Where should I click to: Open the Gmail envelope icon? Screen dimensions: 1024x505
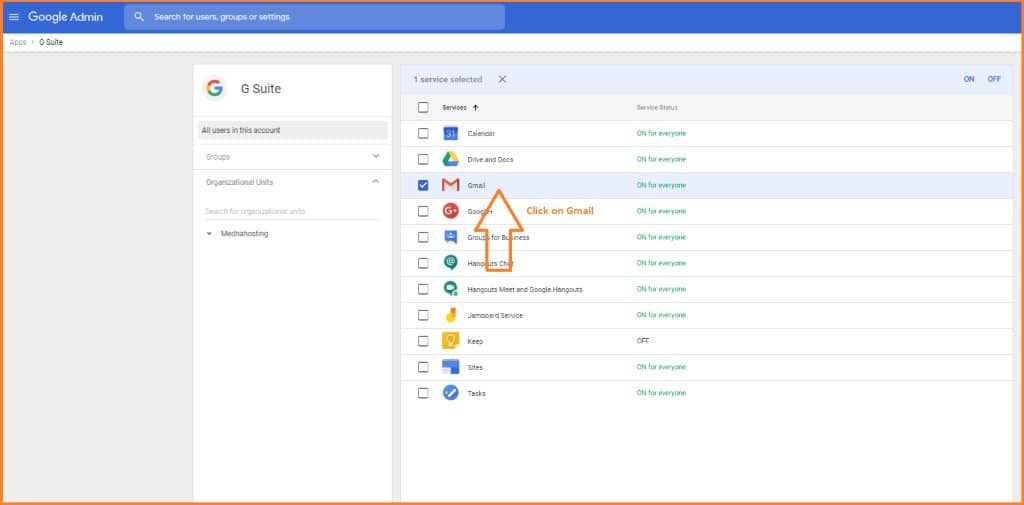pos(450,185)
